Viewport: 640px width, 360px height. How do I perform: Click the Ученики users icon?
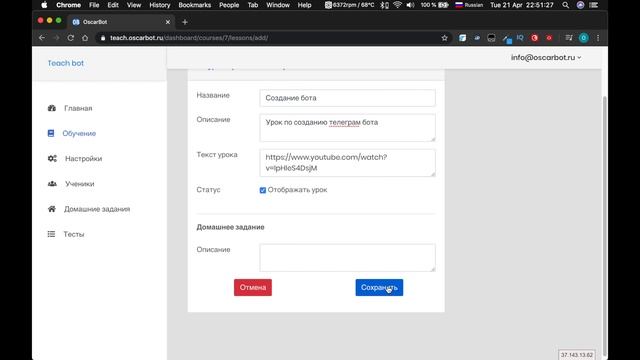click(52, 184)
